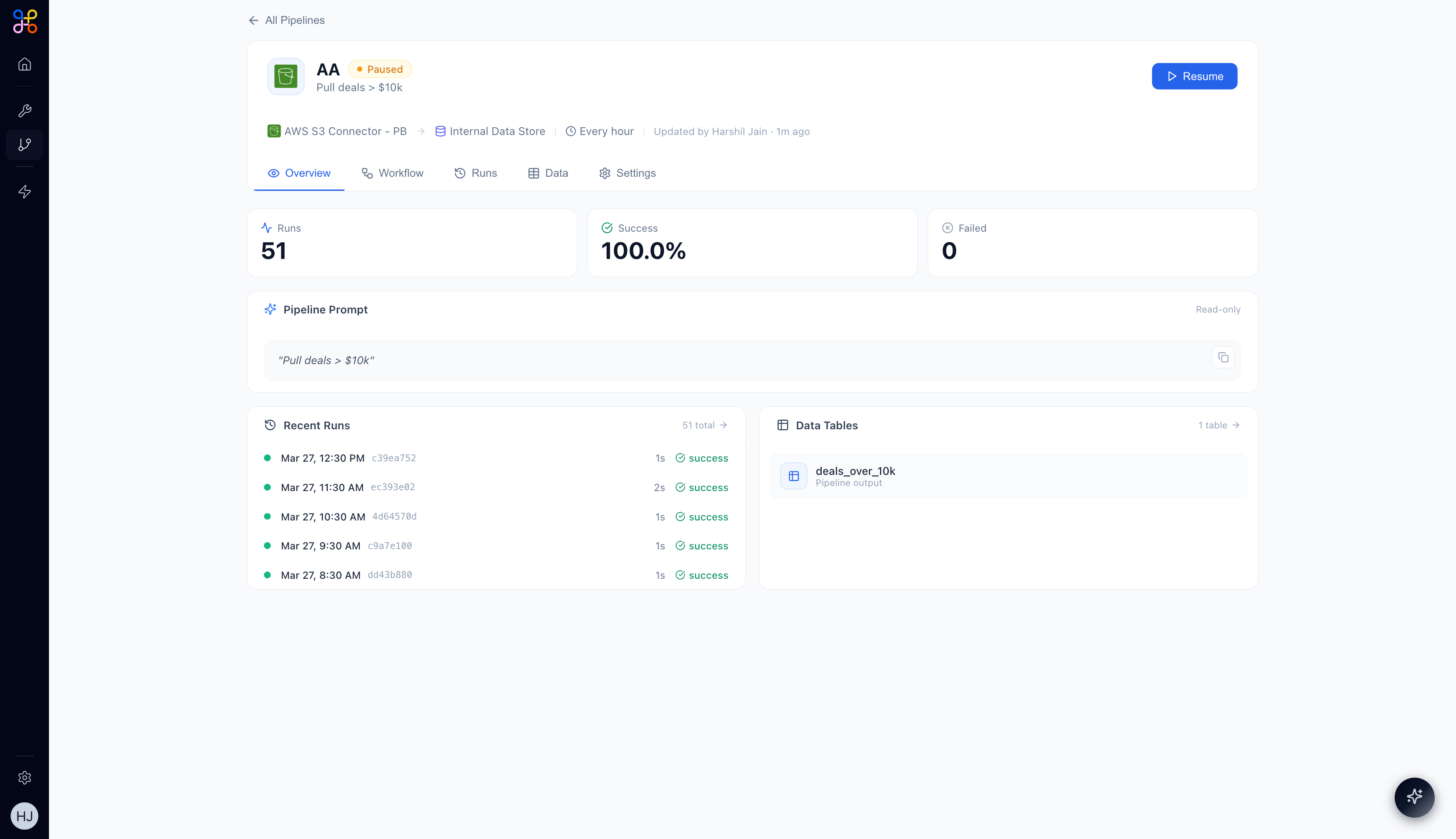Open the Runs tab
Screen dimensions: 1456x839
476,173
